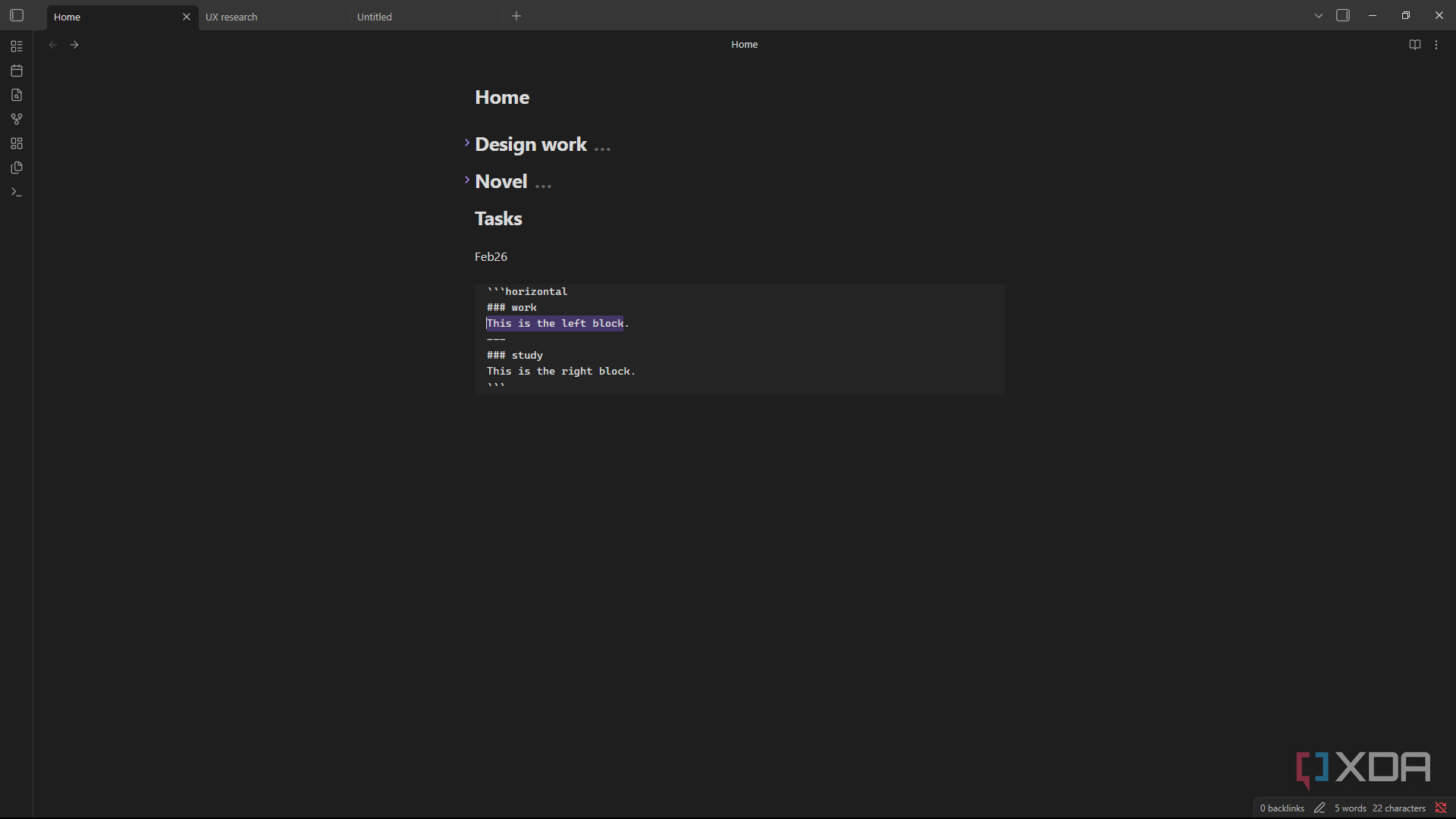Click the 0 backlinks status entry
Image resolution: width=1456 pixels, height=819 pixels.
click(x=1282, y=808)
